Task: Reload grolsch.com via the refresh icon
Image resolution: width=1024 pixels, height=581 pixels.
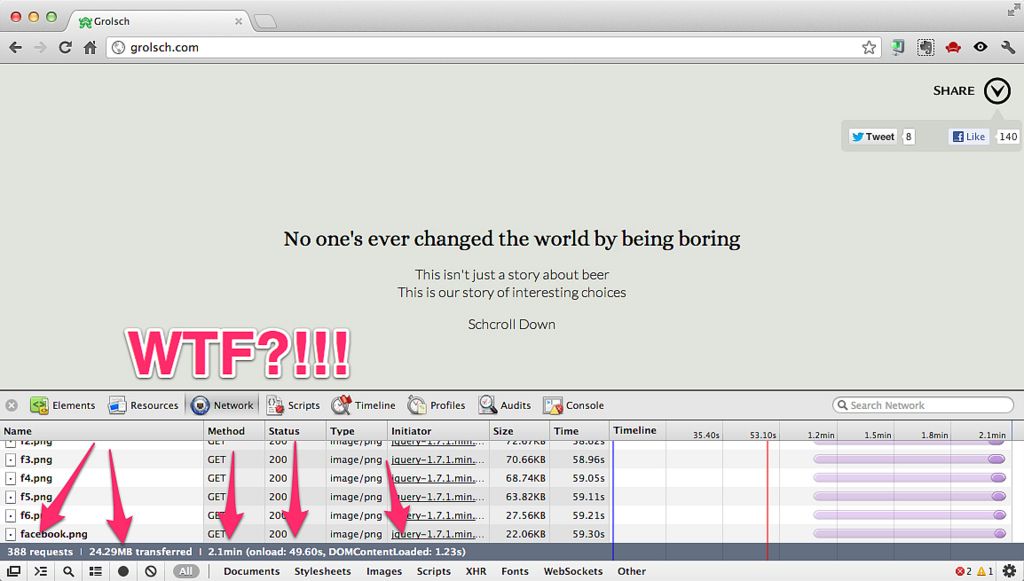Action: tap(64, 46)
